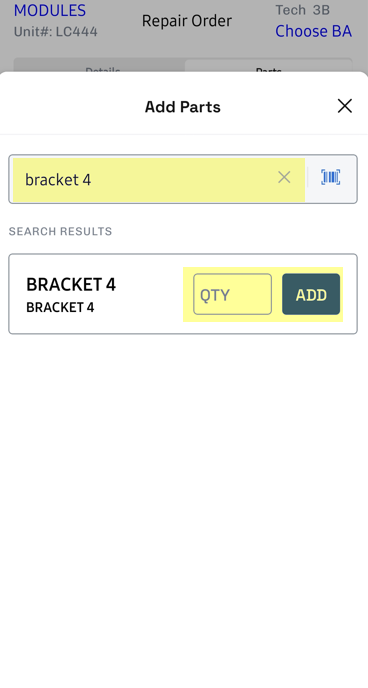368x688 pixels.
Task: Select the SEARCH RESULTS section label
Action: [x=61, y=231]
